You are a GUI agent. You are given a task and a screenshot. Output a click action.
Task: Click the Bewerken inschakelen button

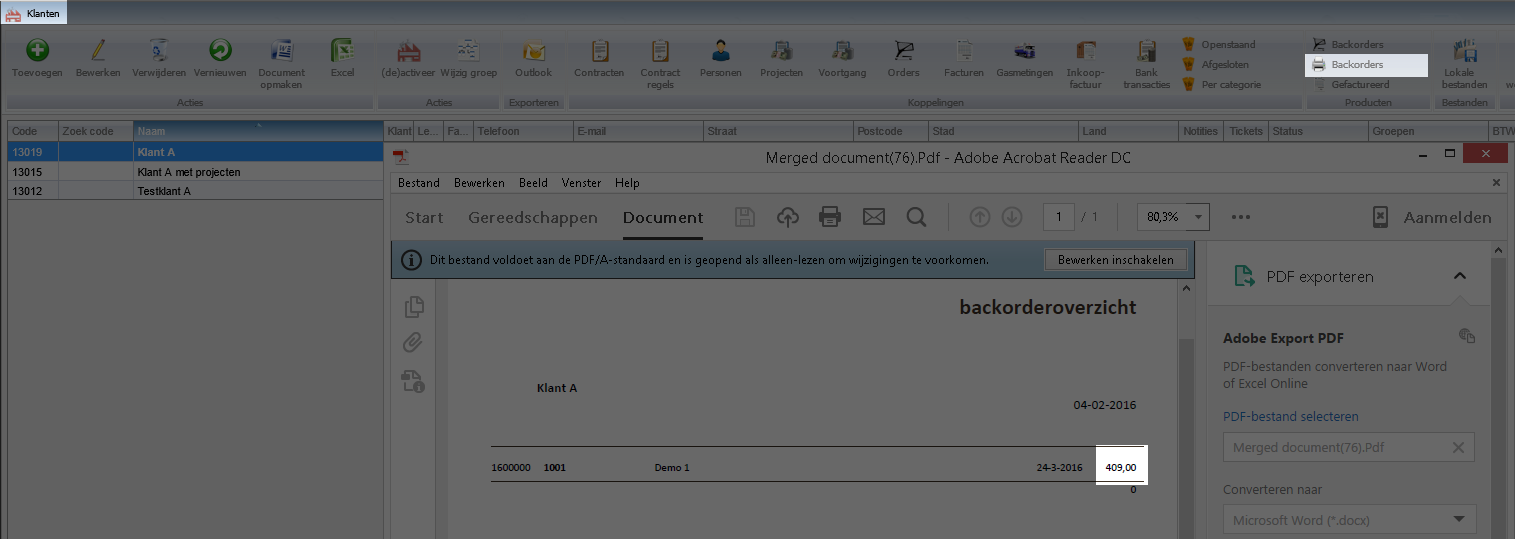[1115, 260]
